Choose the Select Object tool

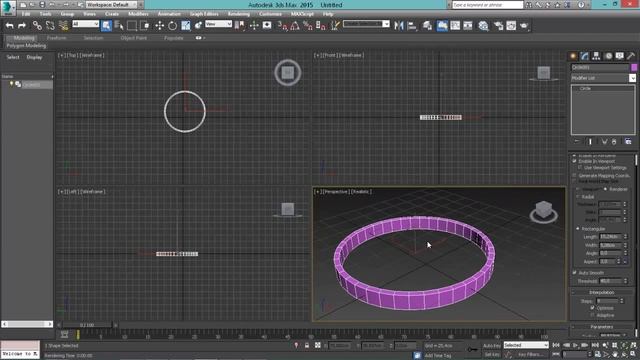pyautogui.click(x=106, y=26)
